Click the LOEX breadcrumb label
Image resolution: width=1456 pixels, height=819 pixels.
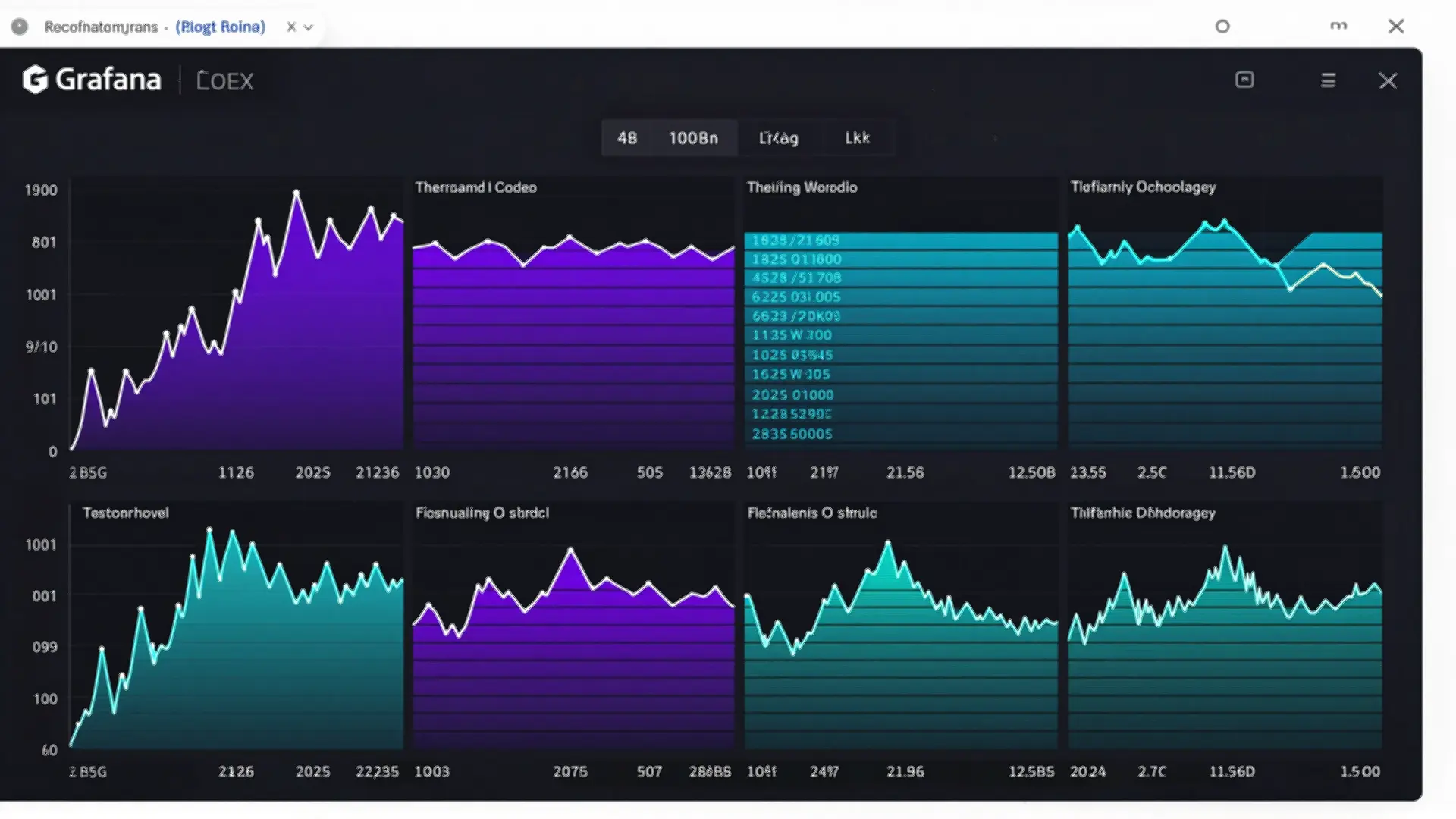point(224,80)
